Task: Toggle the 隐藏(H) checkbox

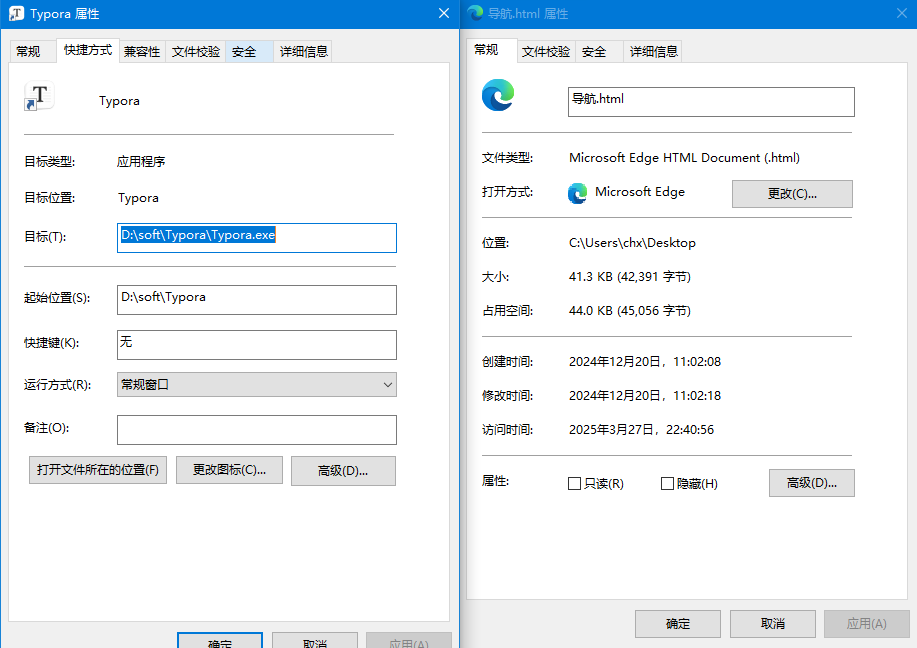Action: (x=667, y=484)
